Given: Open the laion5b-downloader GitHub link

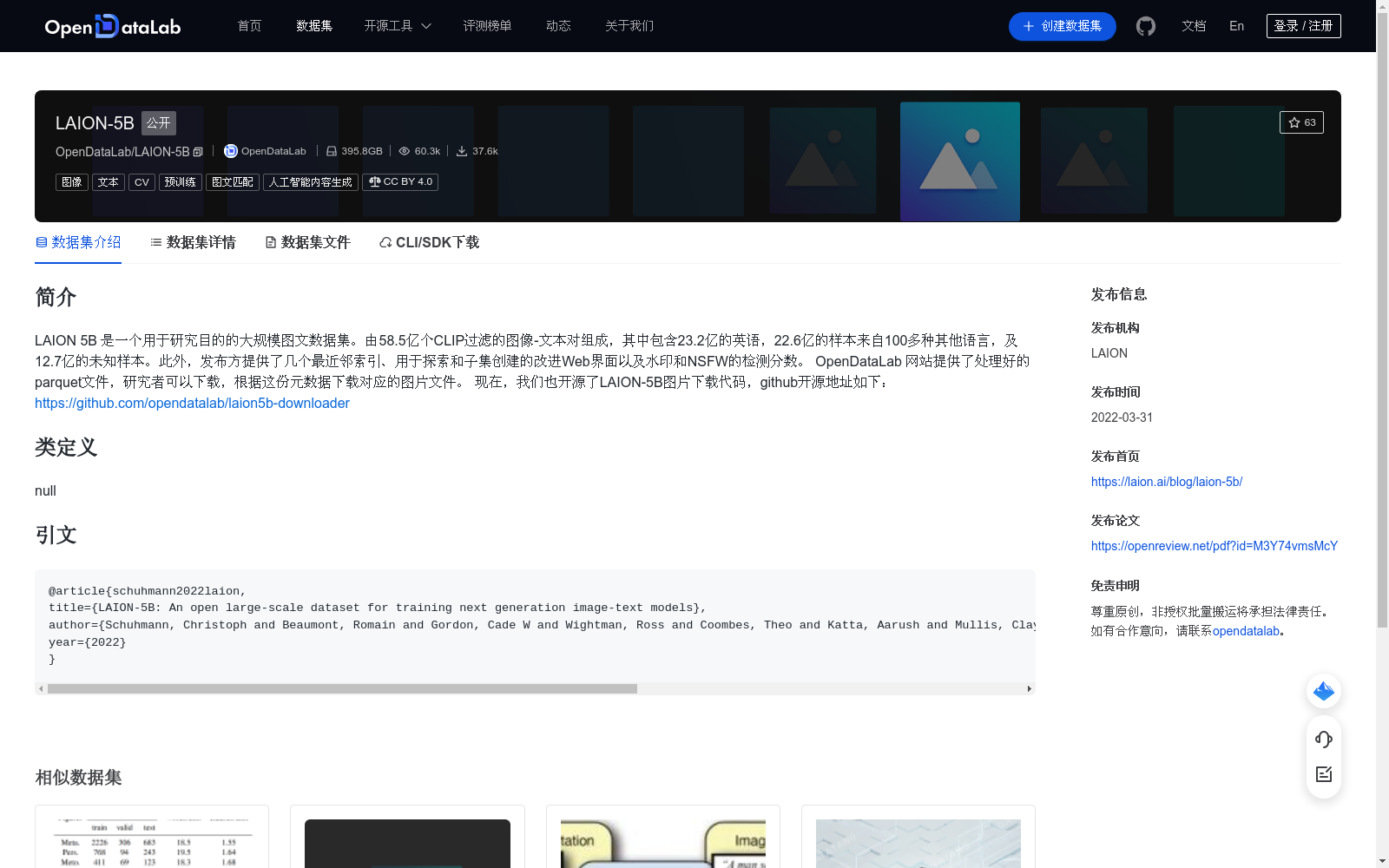Looking at the screenshot, I should click(x=192, y=403).
